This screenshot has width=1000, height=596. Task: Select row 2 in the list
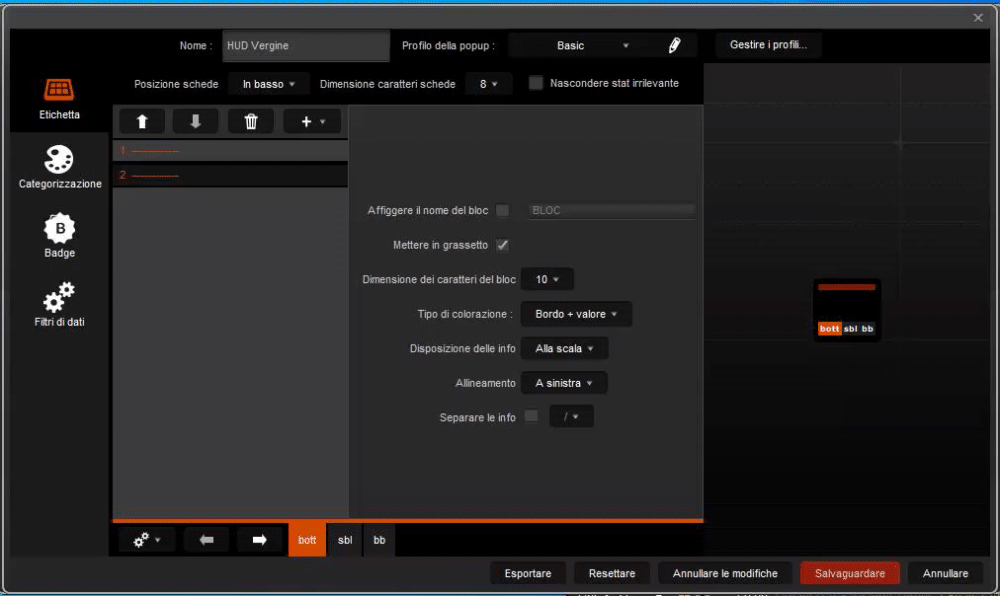230,175
